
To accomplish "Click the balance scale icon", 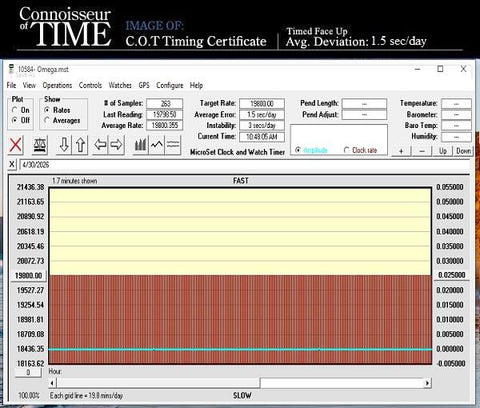I will point(40,145).
